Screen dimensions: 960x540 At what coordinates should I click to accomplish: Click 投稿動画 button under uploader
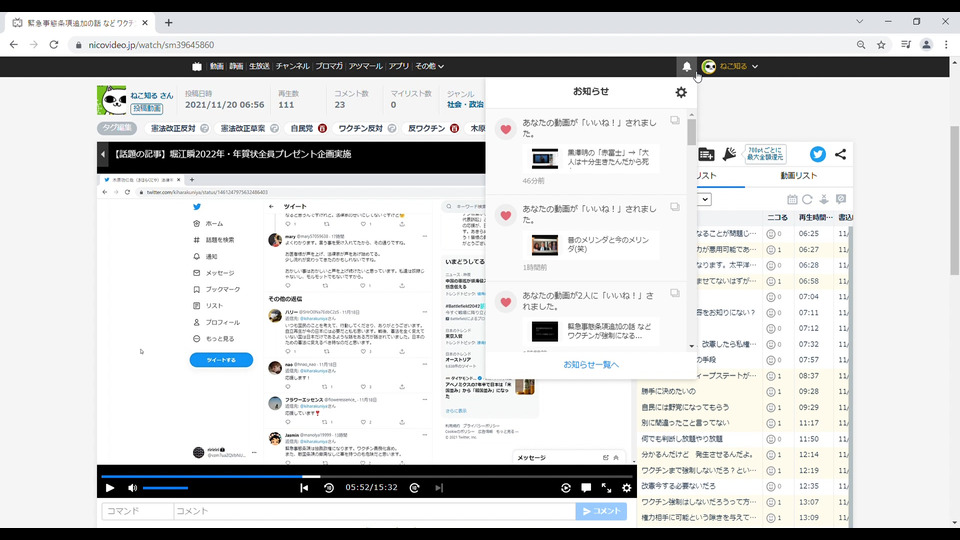146,108
